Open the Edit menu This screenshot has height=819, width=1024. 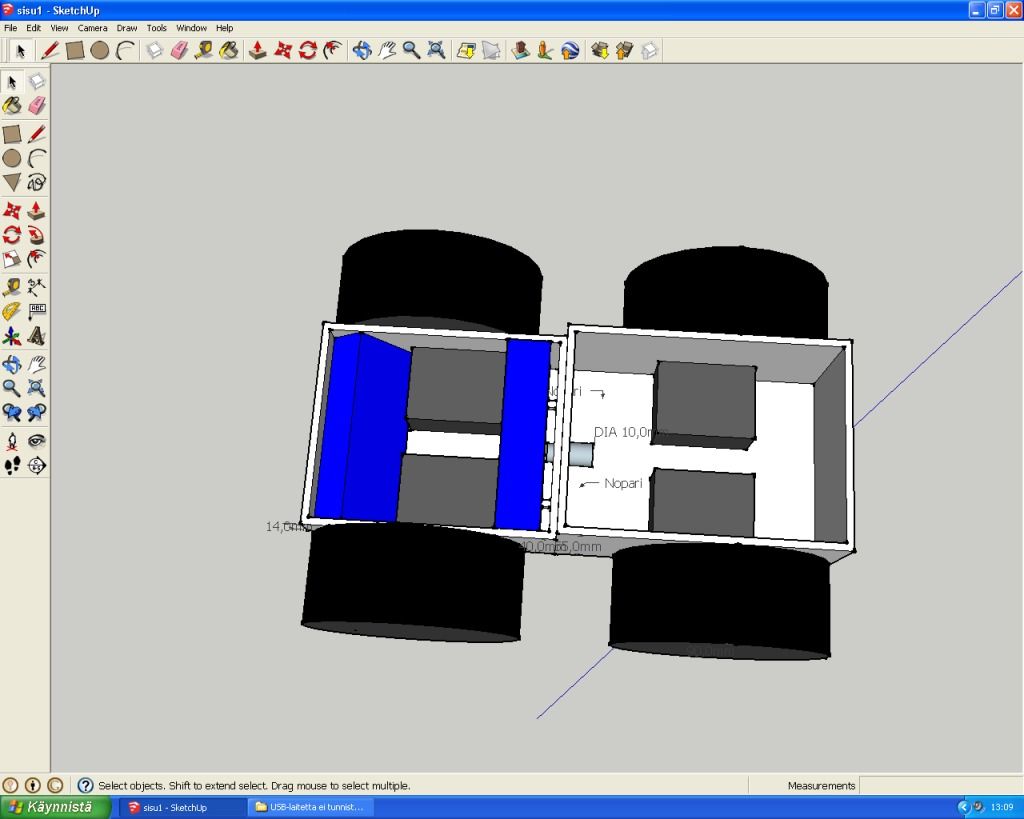point(33,28)
